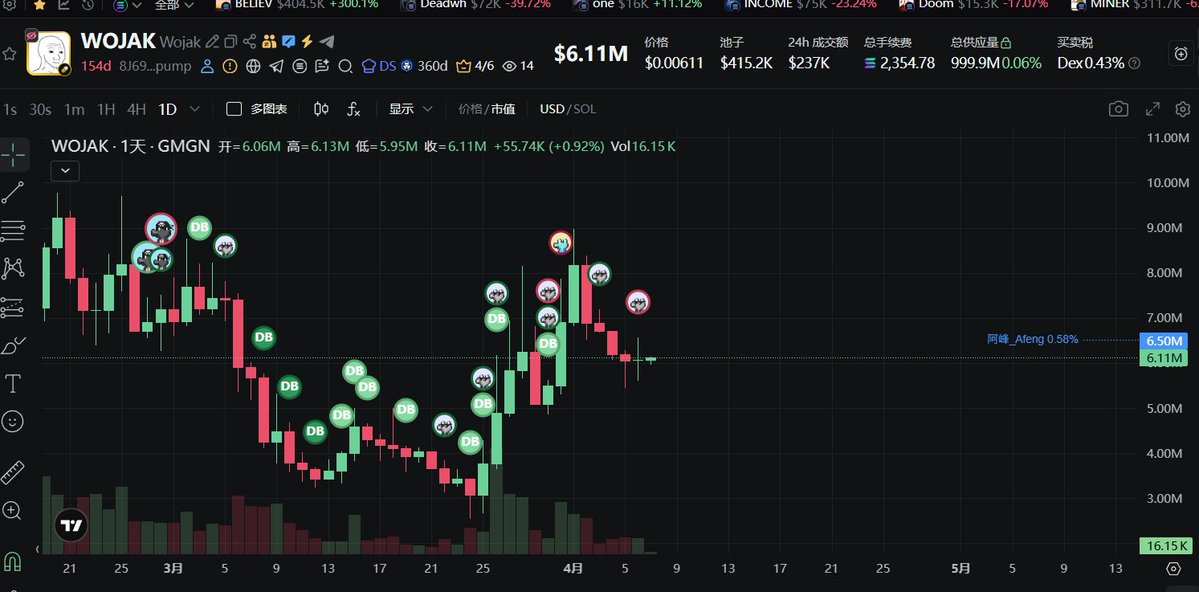Image resolution: width=1199 pixels, height=592 pixels.
Task: Switch currency to SOL
Action: click(584, 109)
